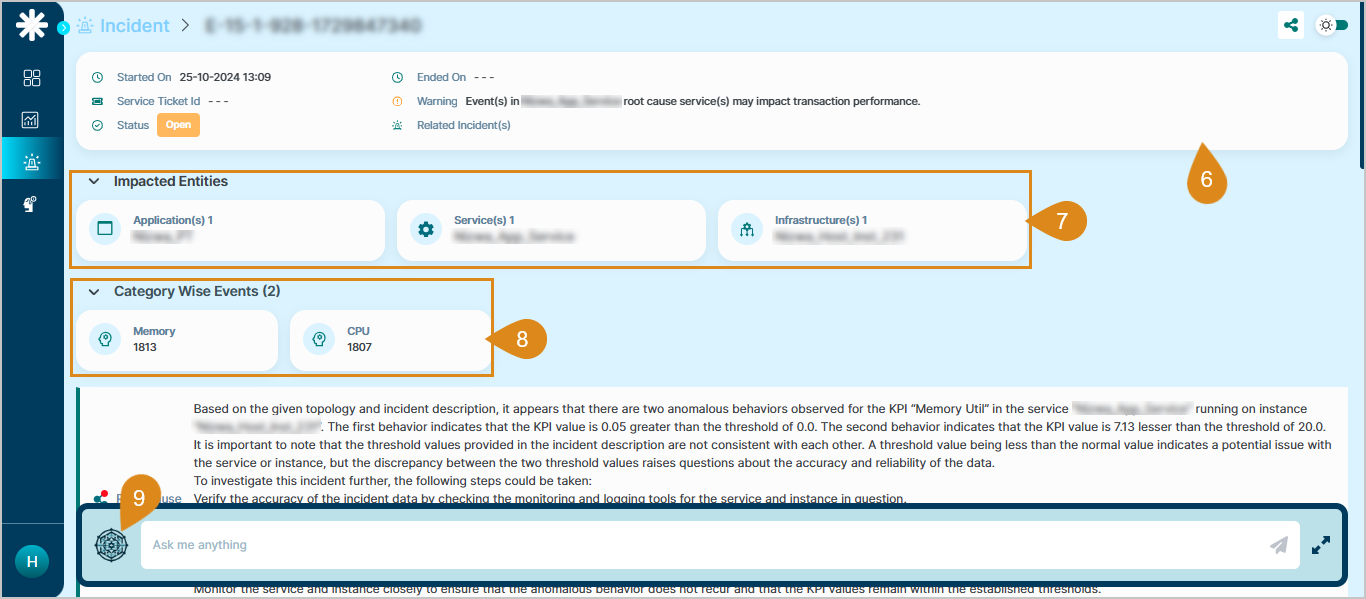Collapse the Impacted Entities section
This screenshot has width=1366, height=599.
(94, 182)
